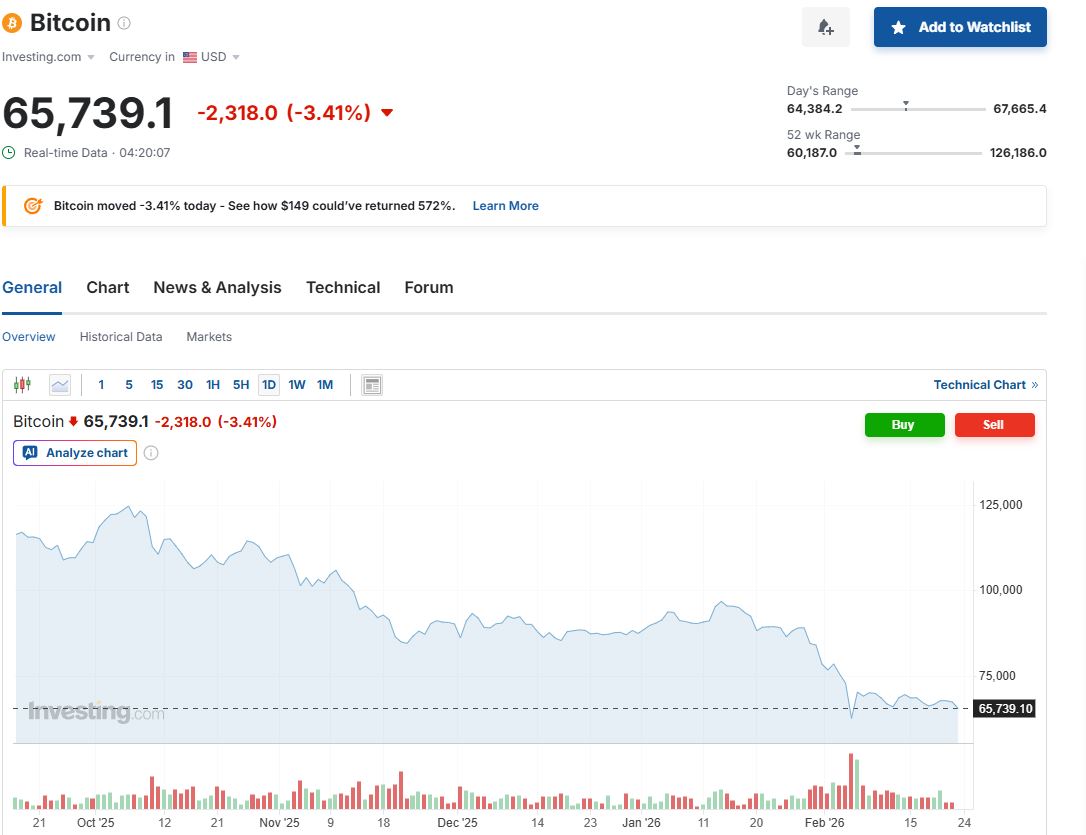
Task: Click the Day's Range slider marker
Action: [905, 105]
